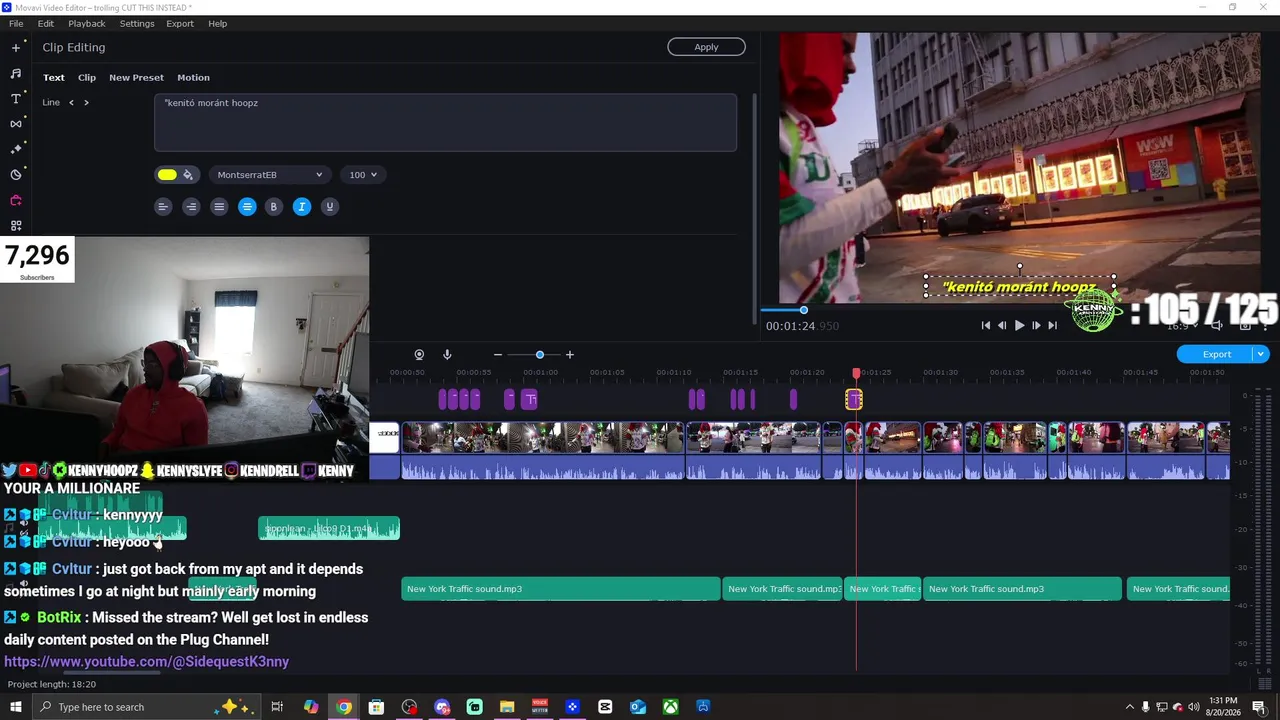Align text to the left

click(x=163, y=207)
